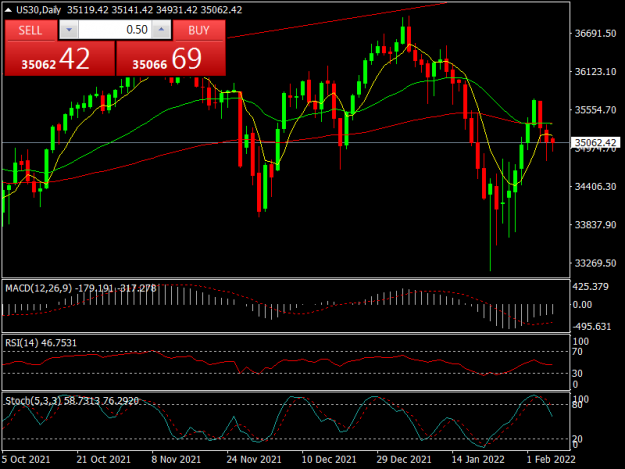This screenshot has width=625, height=469.
Task: Click the RSI(14) 46.7531 label
Action: (41, 343)
